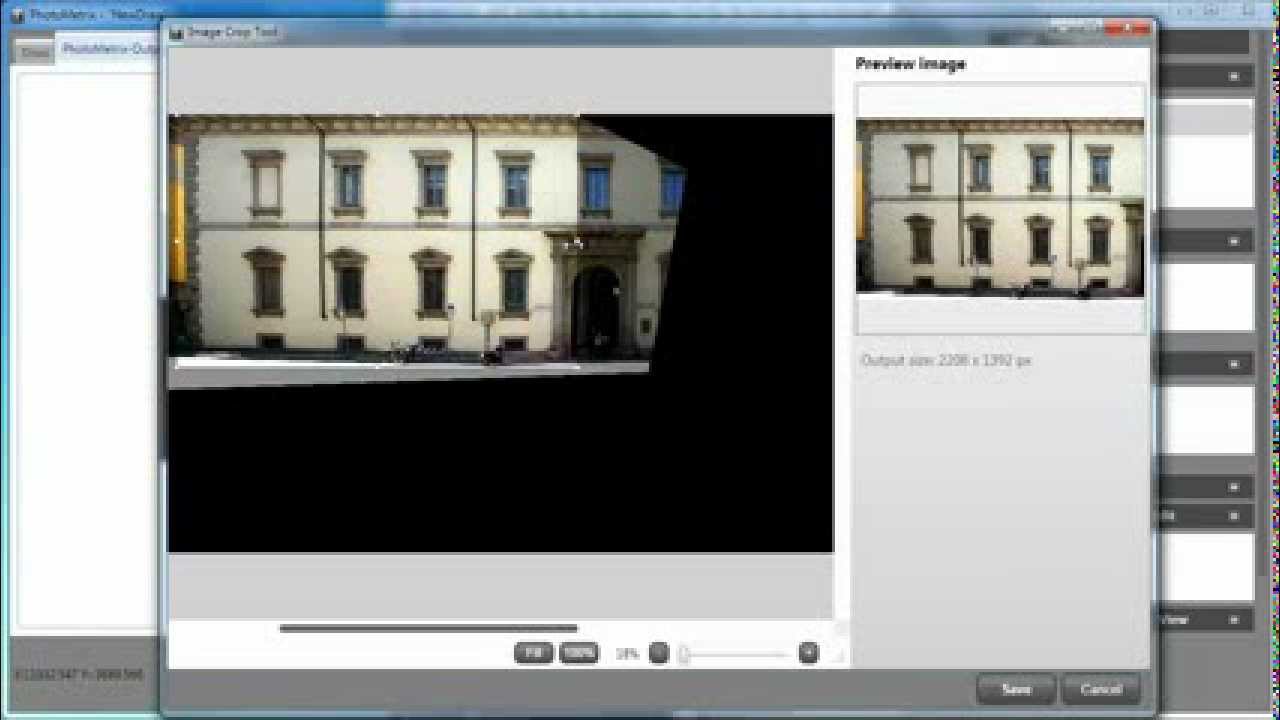Click the zoom slider handle
The width and height of the screenshot is (1280, 720).
(x=684, y=654)
